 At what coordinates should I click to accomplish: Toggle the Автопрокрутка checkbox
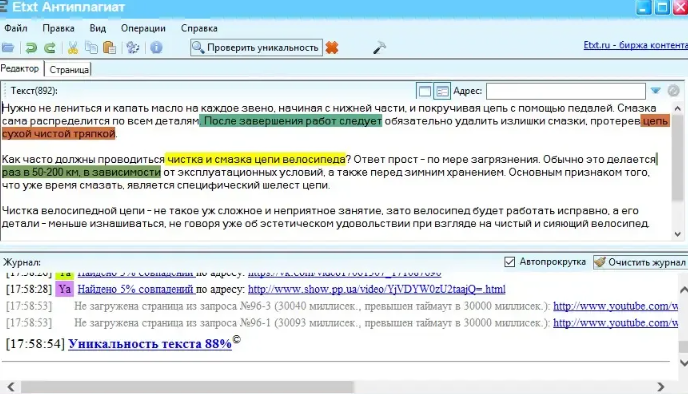509,262
